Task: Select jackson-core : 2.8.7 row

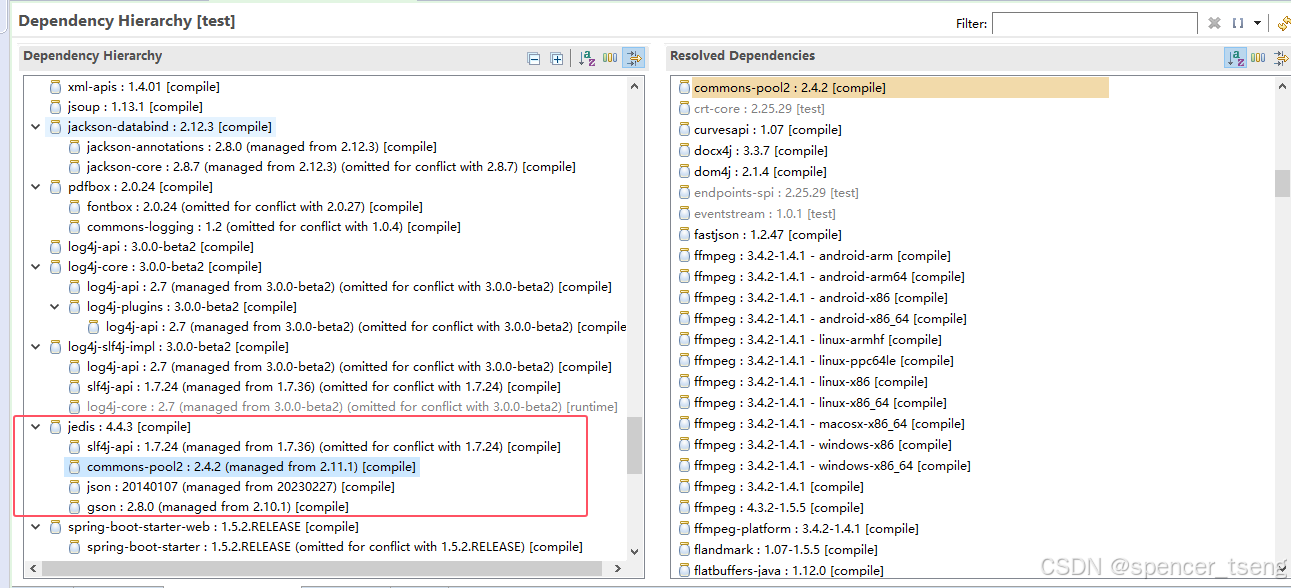Action: pos(331,167)
